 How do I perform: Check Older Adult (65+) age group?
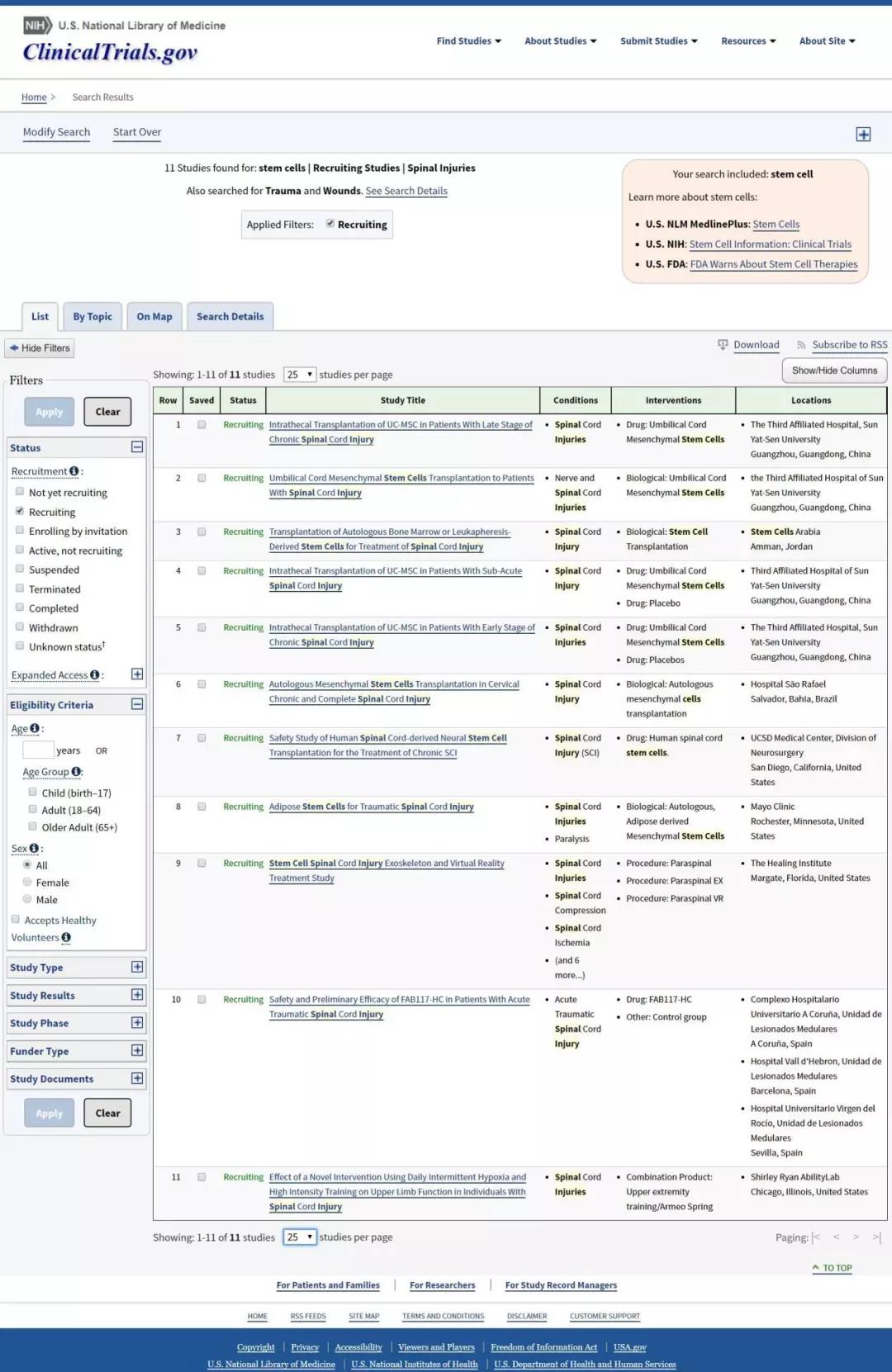pos(33,826)
